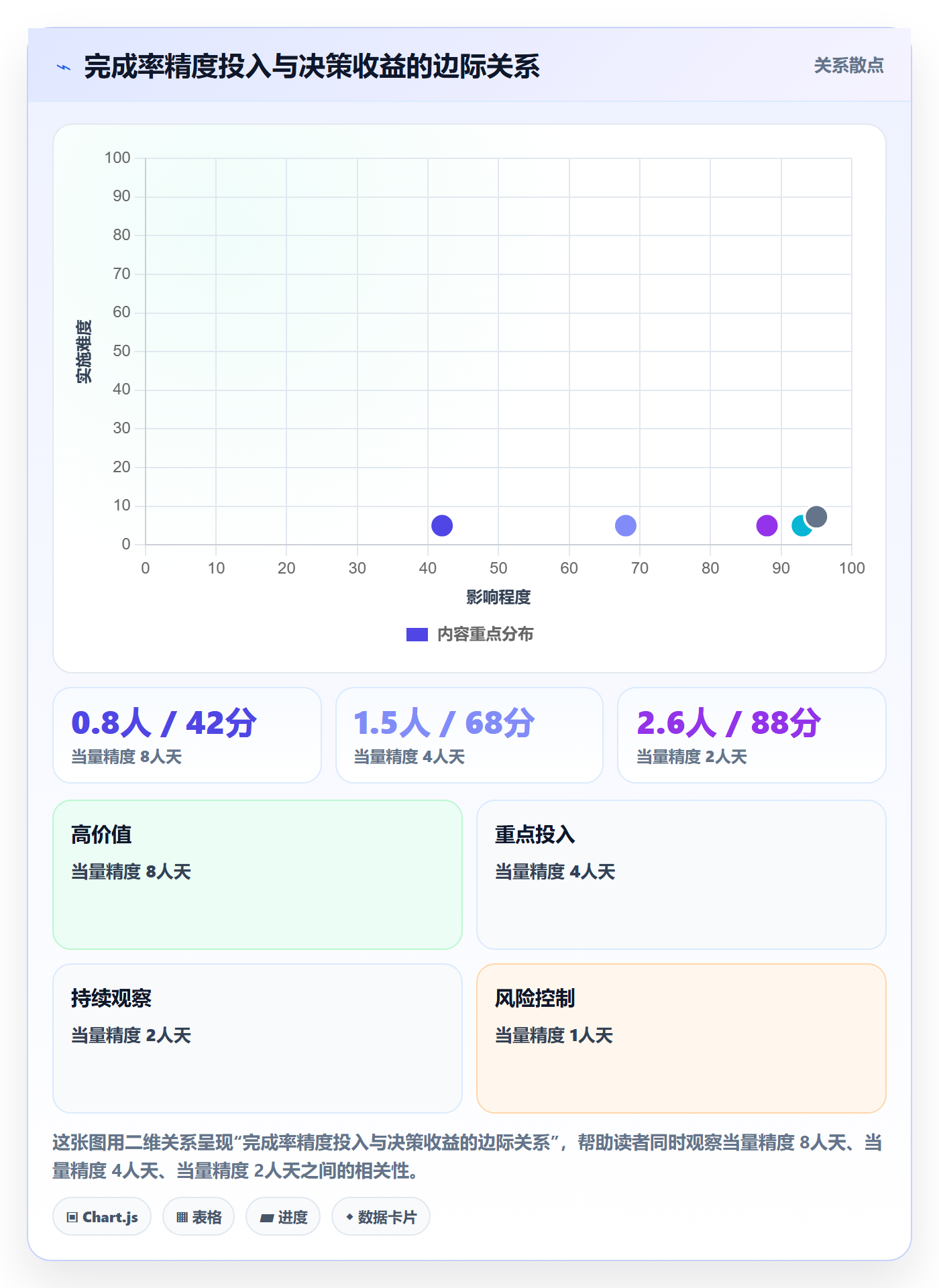Select the 风险控制 quadrant card
The height and width of the screenshot is (1288, 939).
(x=681, y=1038)
